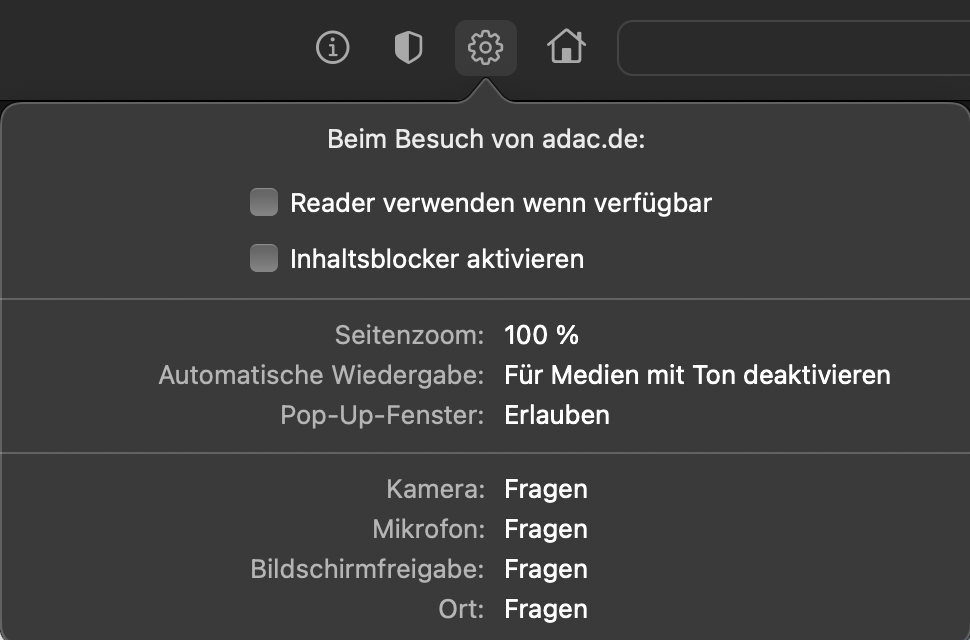Change the Ort permission setting
Viewport: 970px width, 640px height.
(546, 609)
